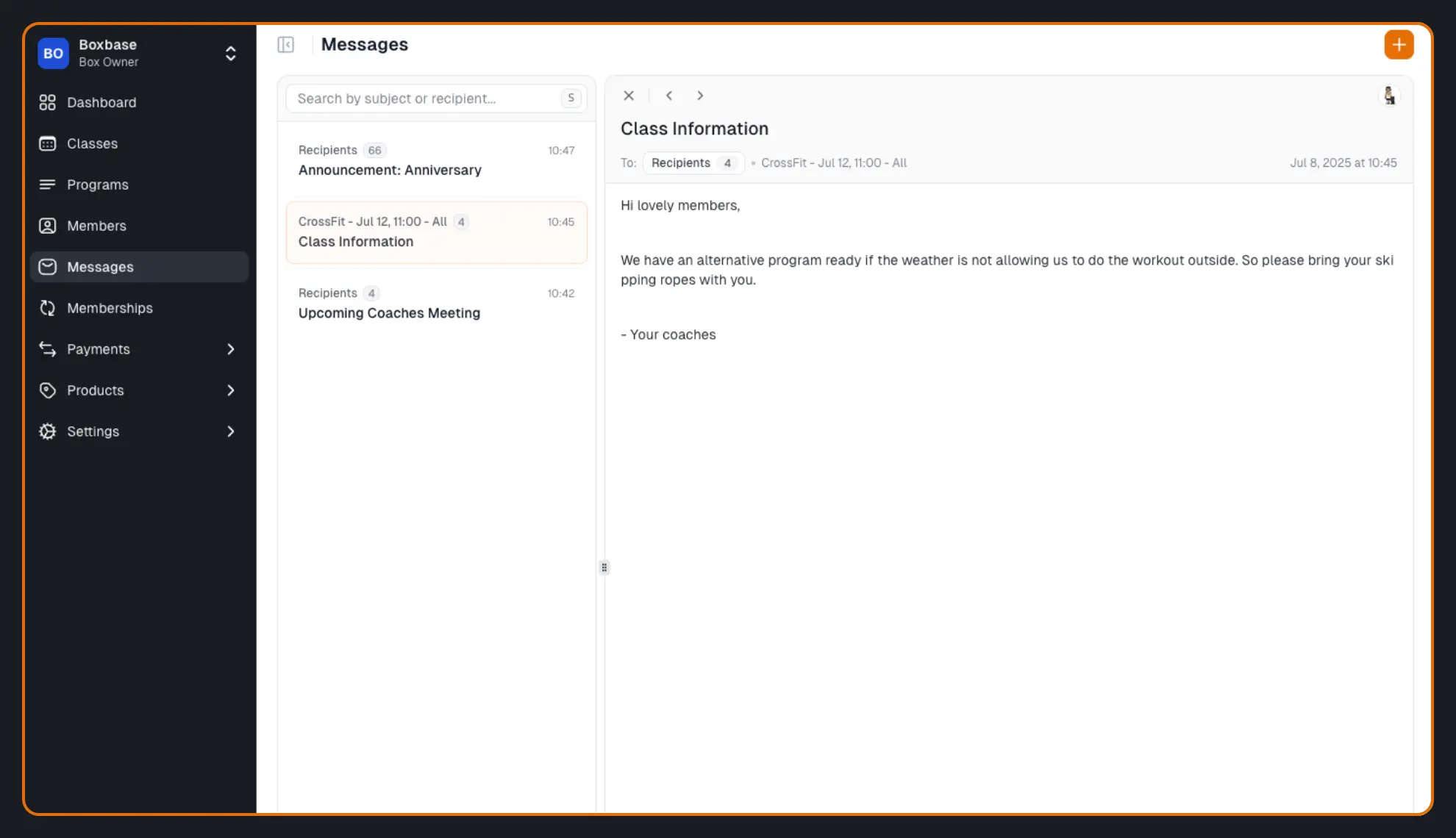This screenshot has height=838, width=1456.
Task: Click the Classes calendar icon in sidebar
Action: point(47,143)
